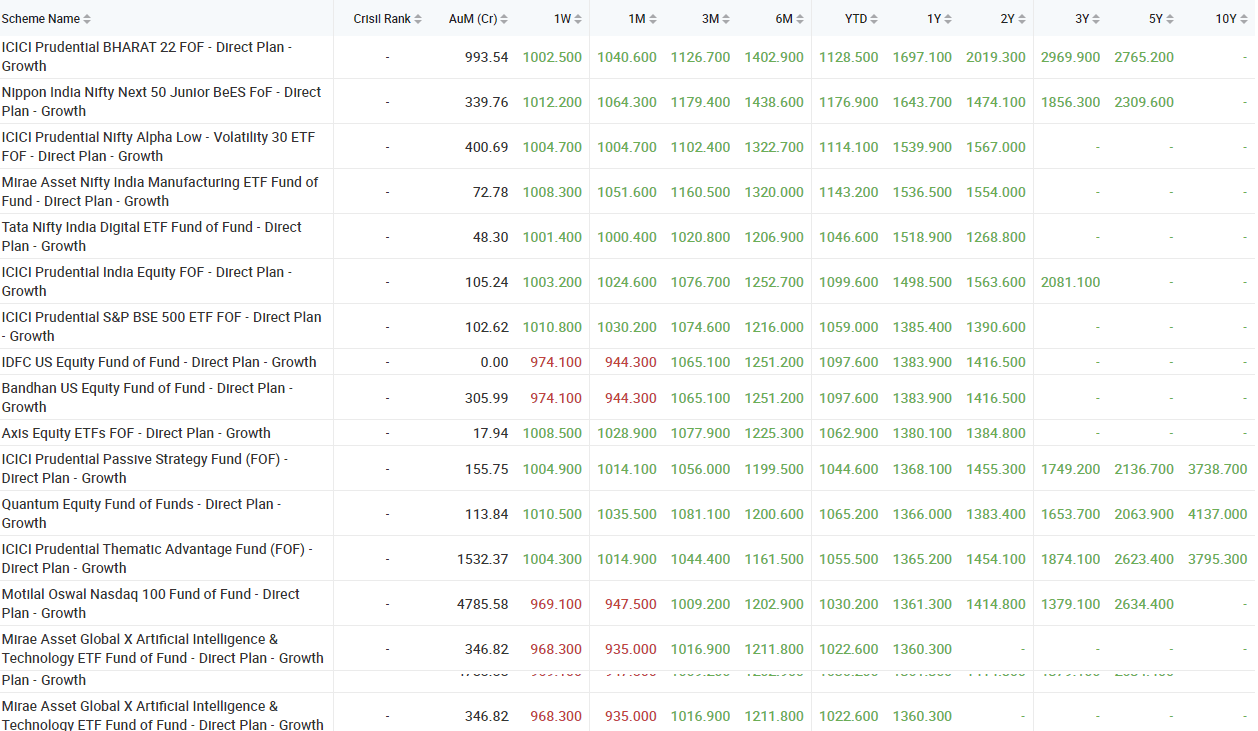This screenshot has width=1258, height=731.
Task: Click red 1W value 974.100 in IDFC row
Action: click(556, 362)
